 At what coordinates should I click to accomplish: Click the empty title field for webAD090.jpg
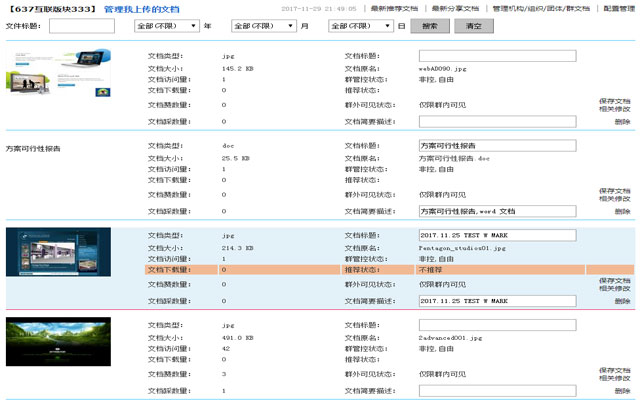point(497,56)
